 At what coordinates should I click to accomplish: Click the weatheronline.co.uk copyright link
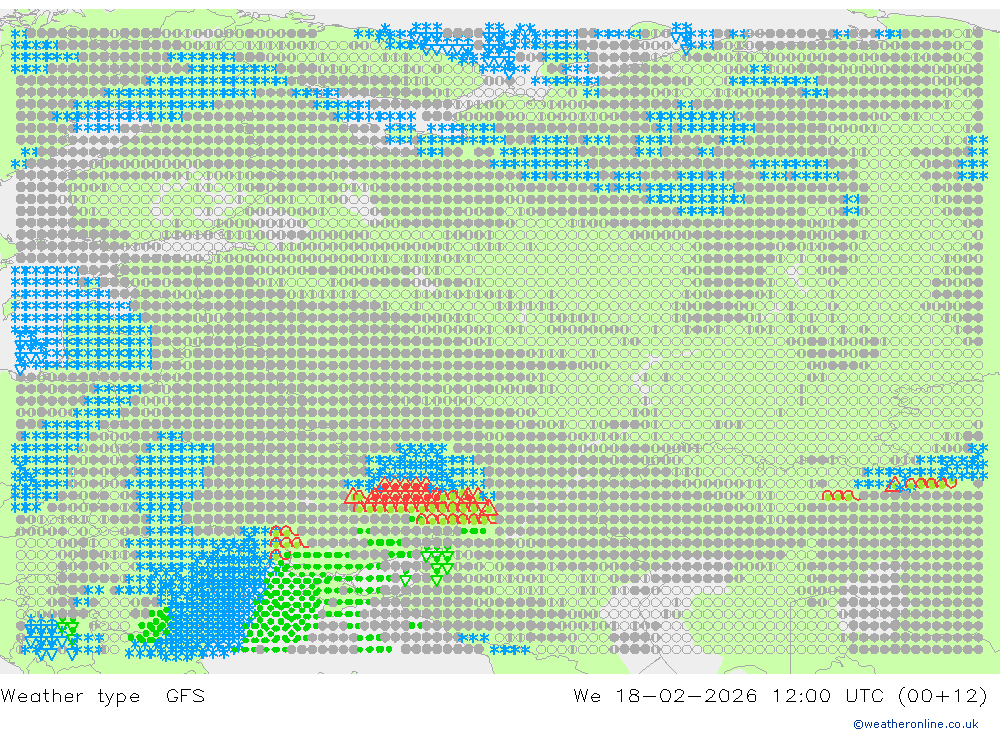pyautogui.click(x=916, y=724)
